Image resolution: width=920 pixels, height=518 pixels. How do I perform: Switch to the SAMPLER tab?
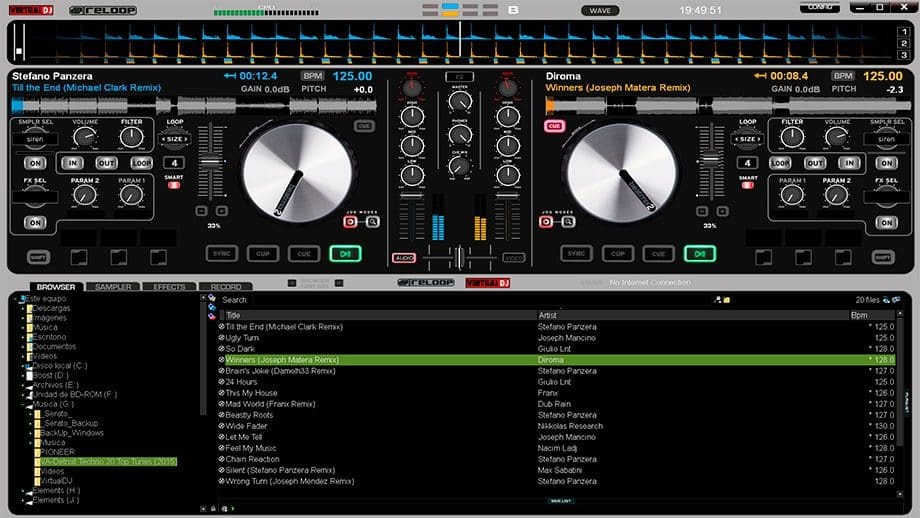tap(113, 287)
